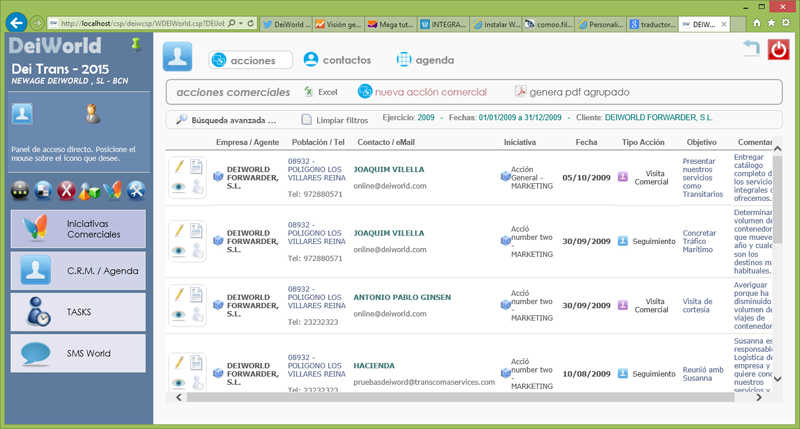Click the businessman figure icon in sidebar
This screenshot has width=800, height=429.
[92, 114]
